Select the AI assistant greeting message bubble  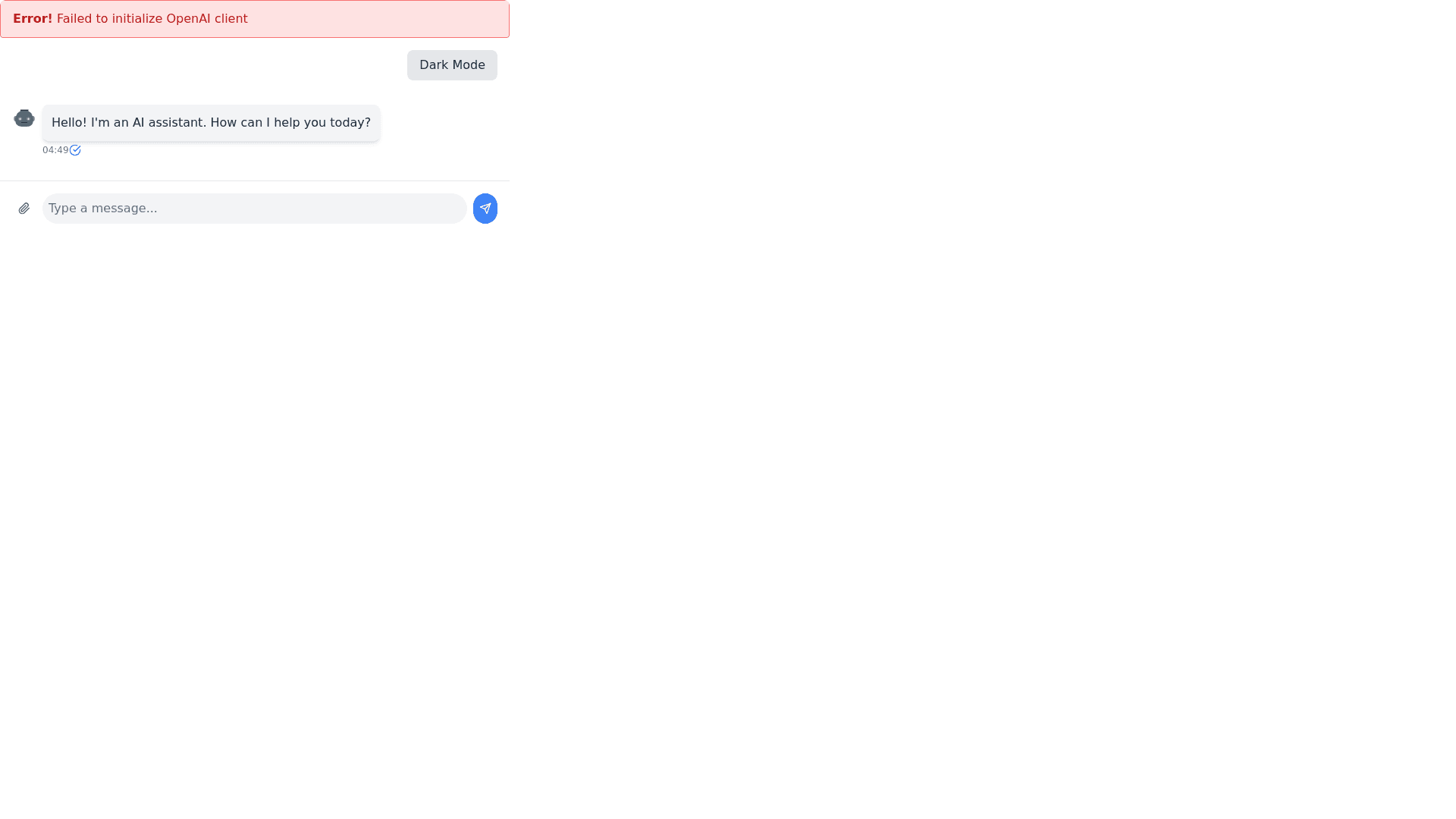pyautogui.click(x=211, y=123)
